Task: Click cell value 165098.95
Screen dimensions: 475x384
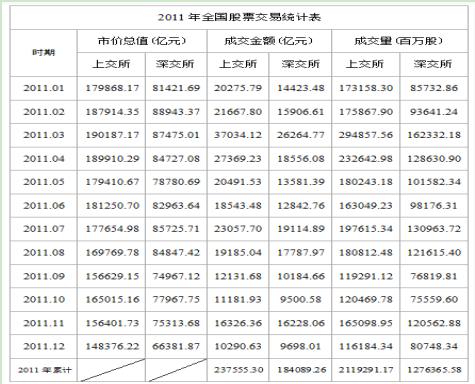Action: click(x=366, y=323)
